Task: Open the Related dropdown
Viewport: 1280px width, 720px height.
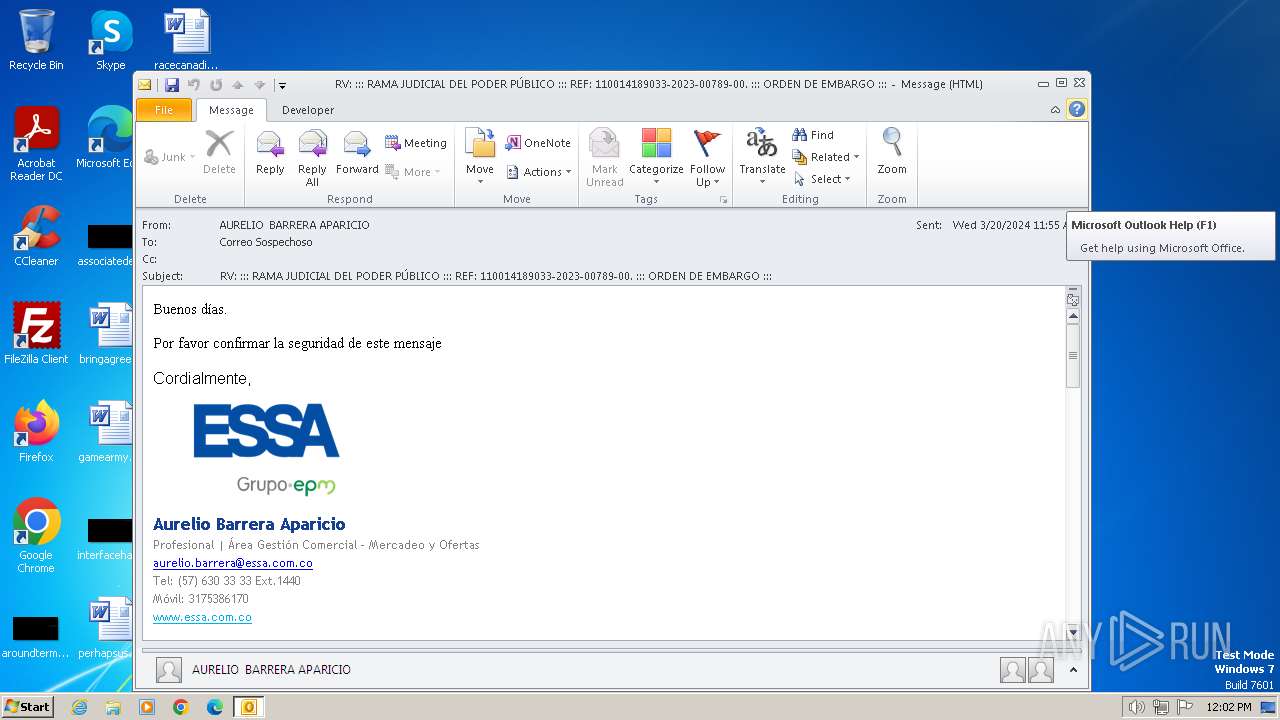Action: pos(826,157)
